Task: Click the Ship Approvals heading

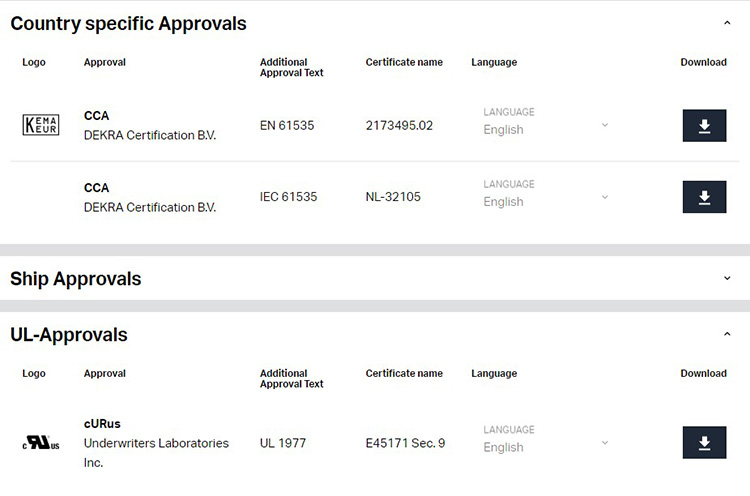Action: click(x=76, y=279)
